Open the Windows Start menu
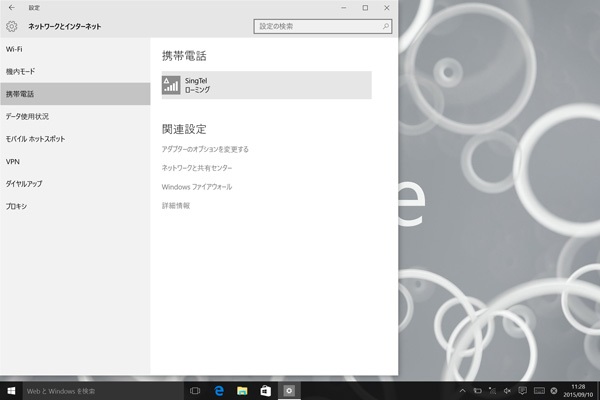This screenshot has width=600, height=400. (11, 391)
